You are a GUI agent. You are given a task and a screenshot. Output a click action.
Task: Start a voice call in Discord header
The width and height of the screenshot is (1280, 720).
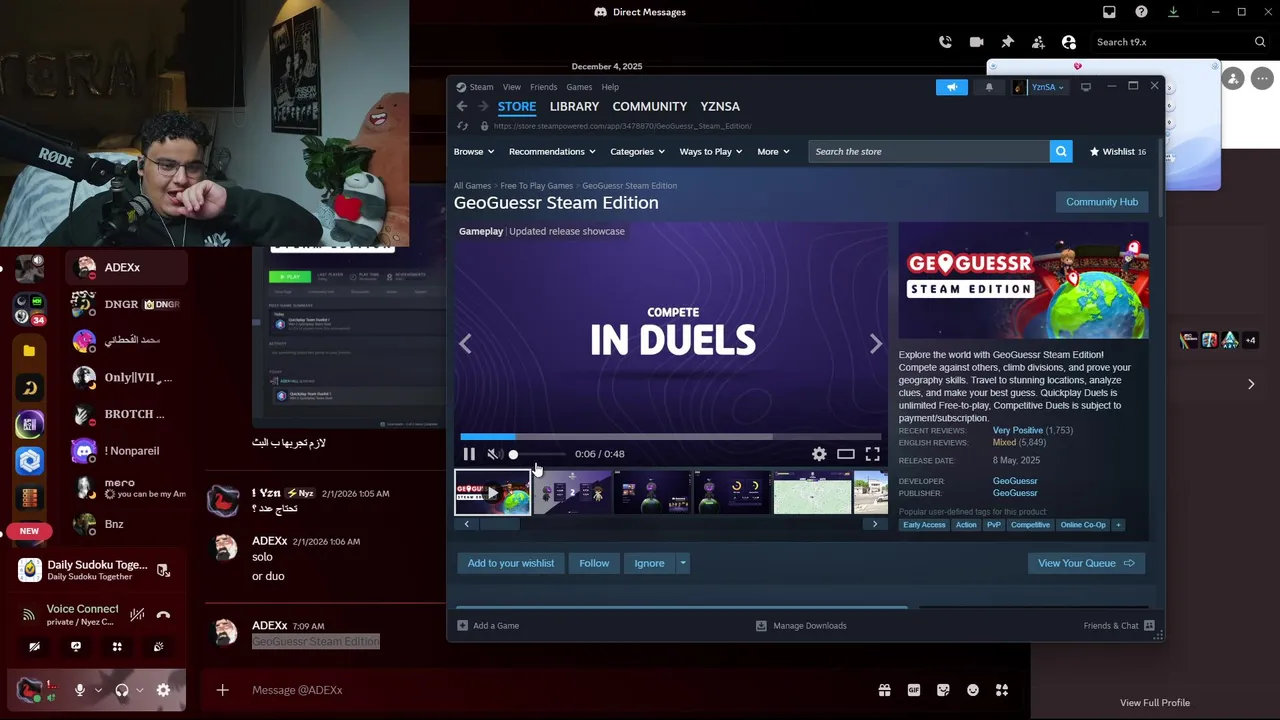pyautogui.click(x=945, y=42)
